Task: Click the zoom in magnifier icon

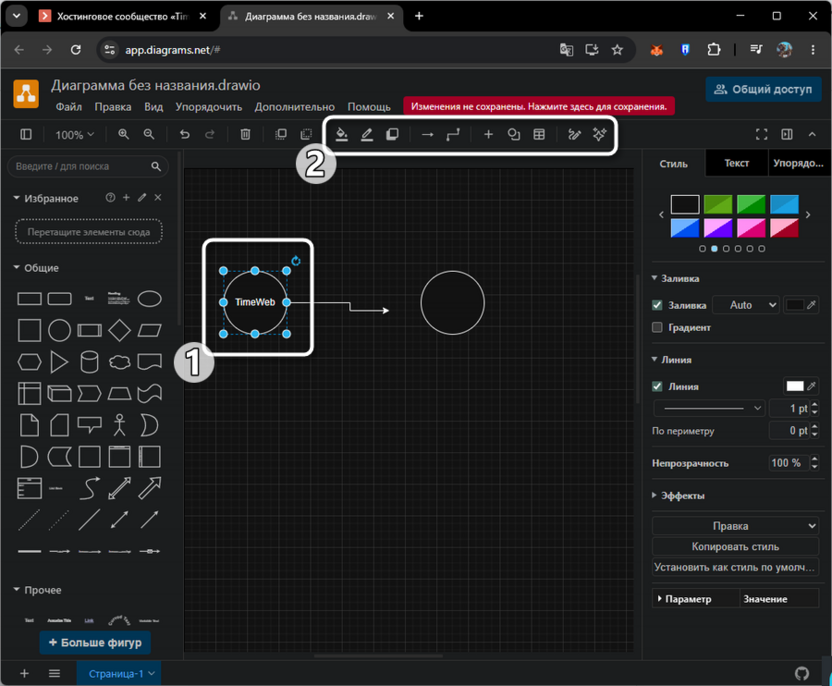Action: (x=124, y=134)
